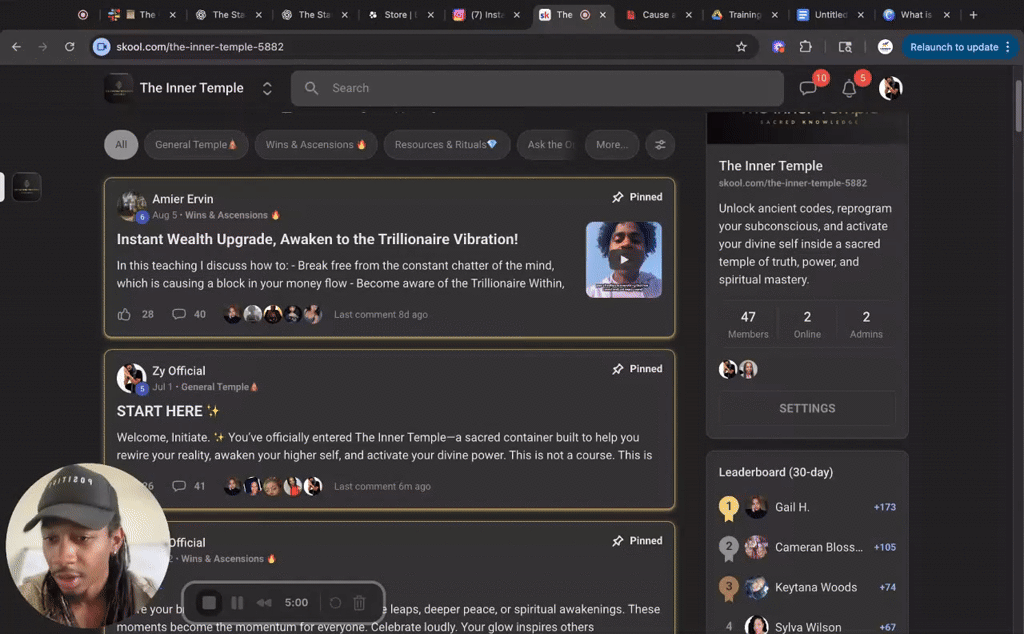View site information icon in address bar
Viewport: 1024px width, 634px height.
tap(101, 47)
